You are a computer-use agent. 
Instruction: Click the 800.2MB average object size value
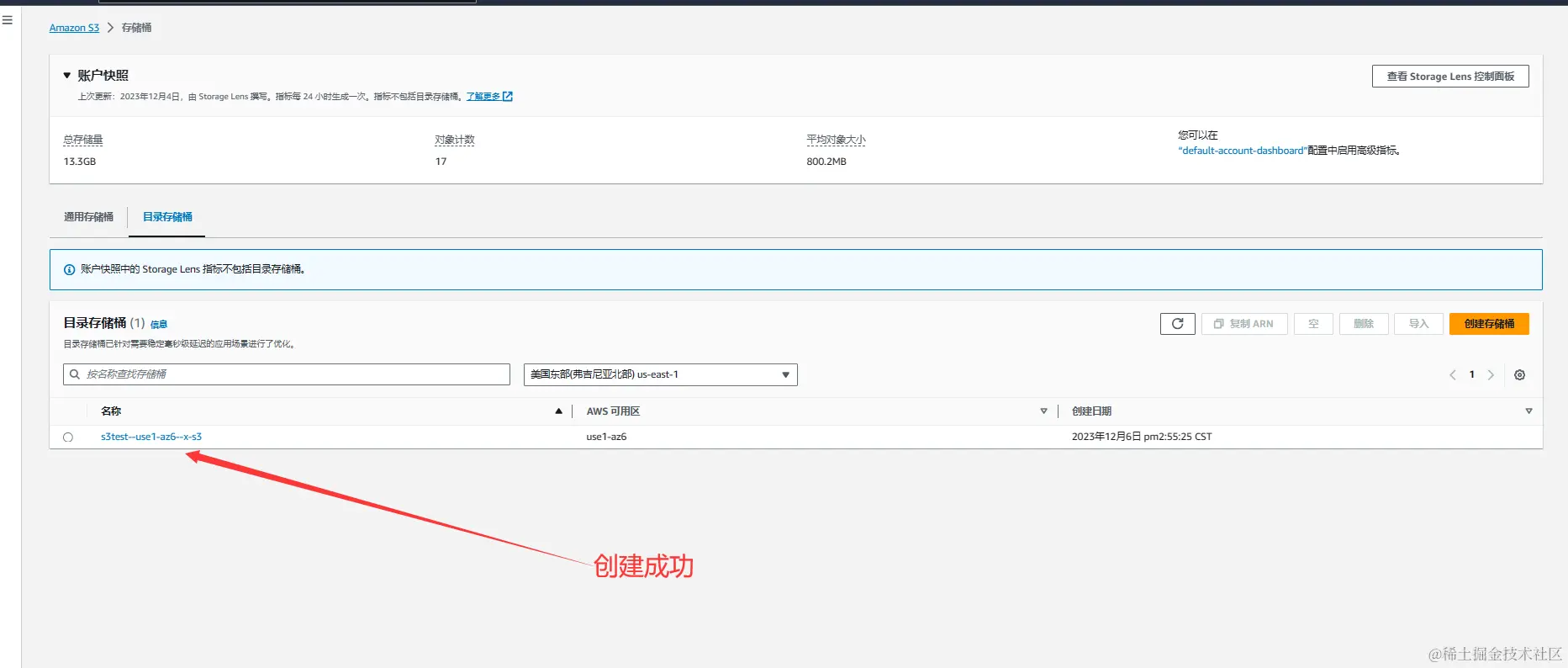point(826,162)
